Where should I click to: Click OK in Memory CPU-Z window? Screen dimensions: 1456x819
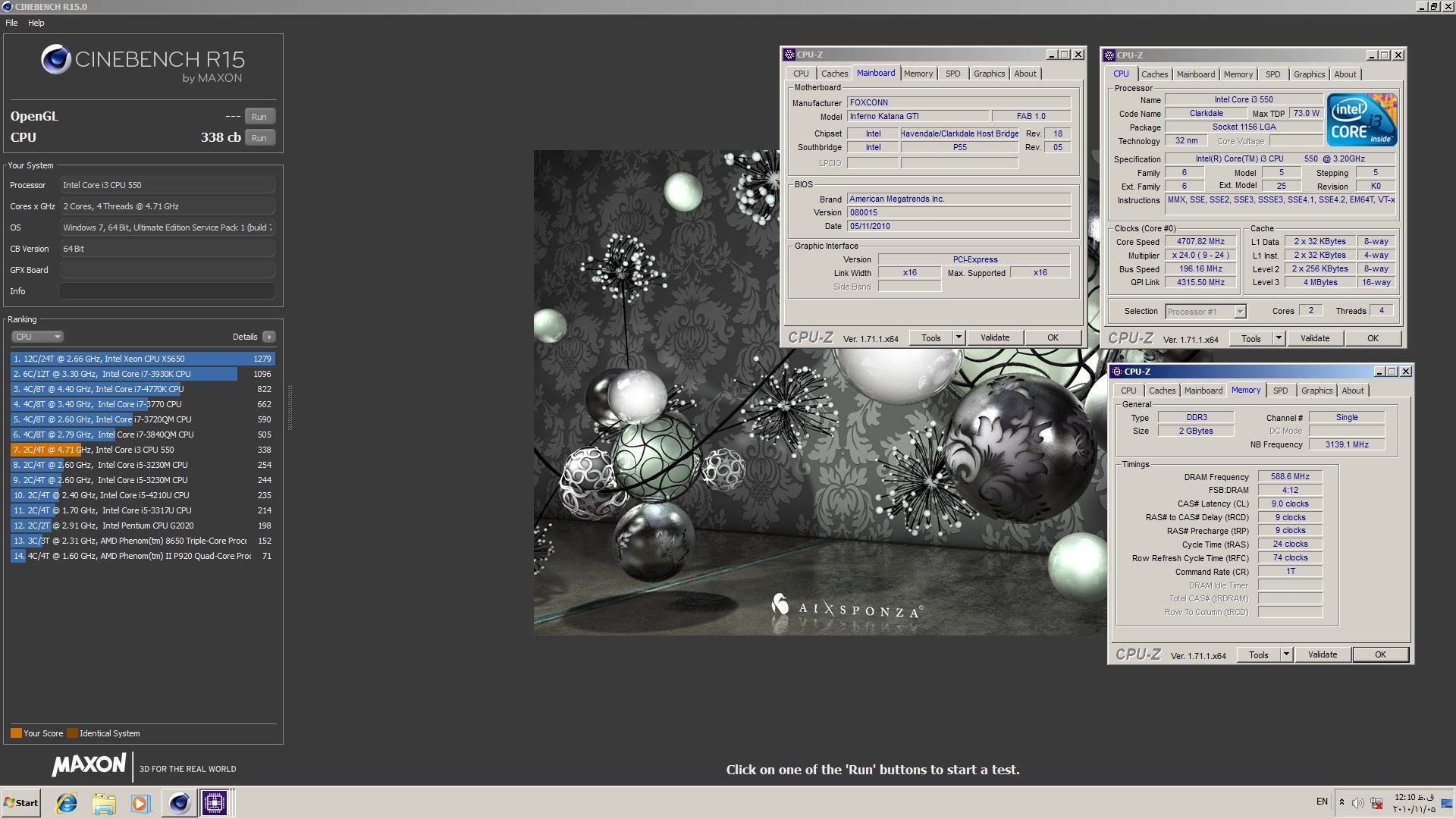pyautogui.click(x=1380, y=655)
